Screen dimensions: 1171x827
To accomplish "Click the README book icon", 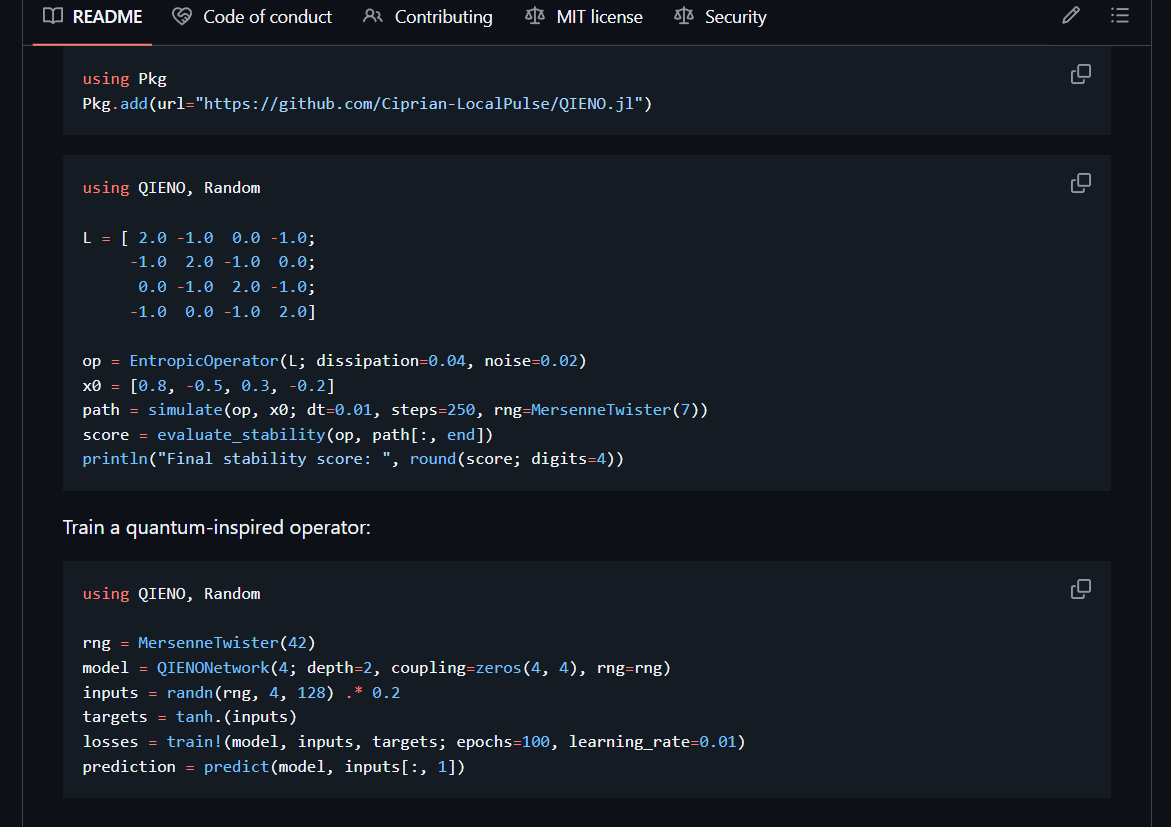I will coord(53,16).
